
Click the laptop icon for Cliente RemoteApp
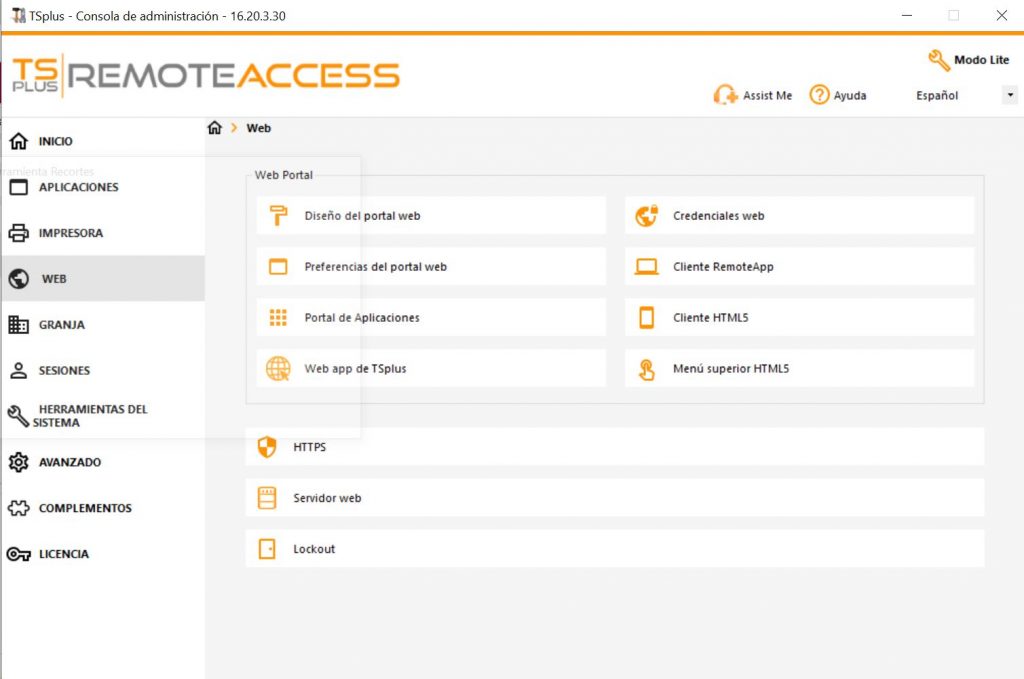pos(647,267)
